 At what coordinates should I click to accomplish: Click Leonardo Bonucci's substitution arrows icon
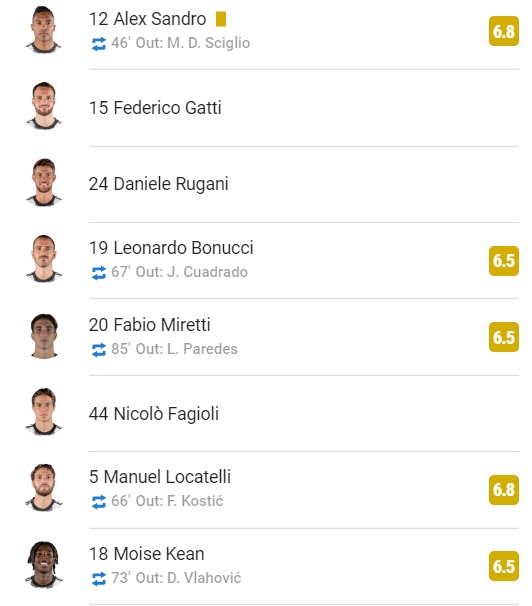coord(99,273)
